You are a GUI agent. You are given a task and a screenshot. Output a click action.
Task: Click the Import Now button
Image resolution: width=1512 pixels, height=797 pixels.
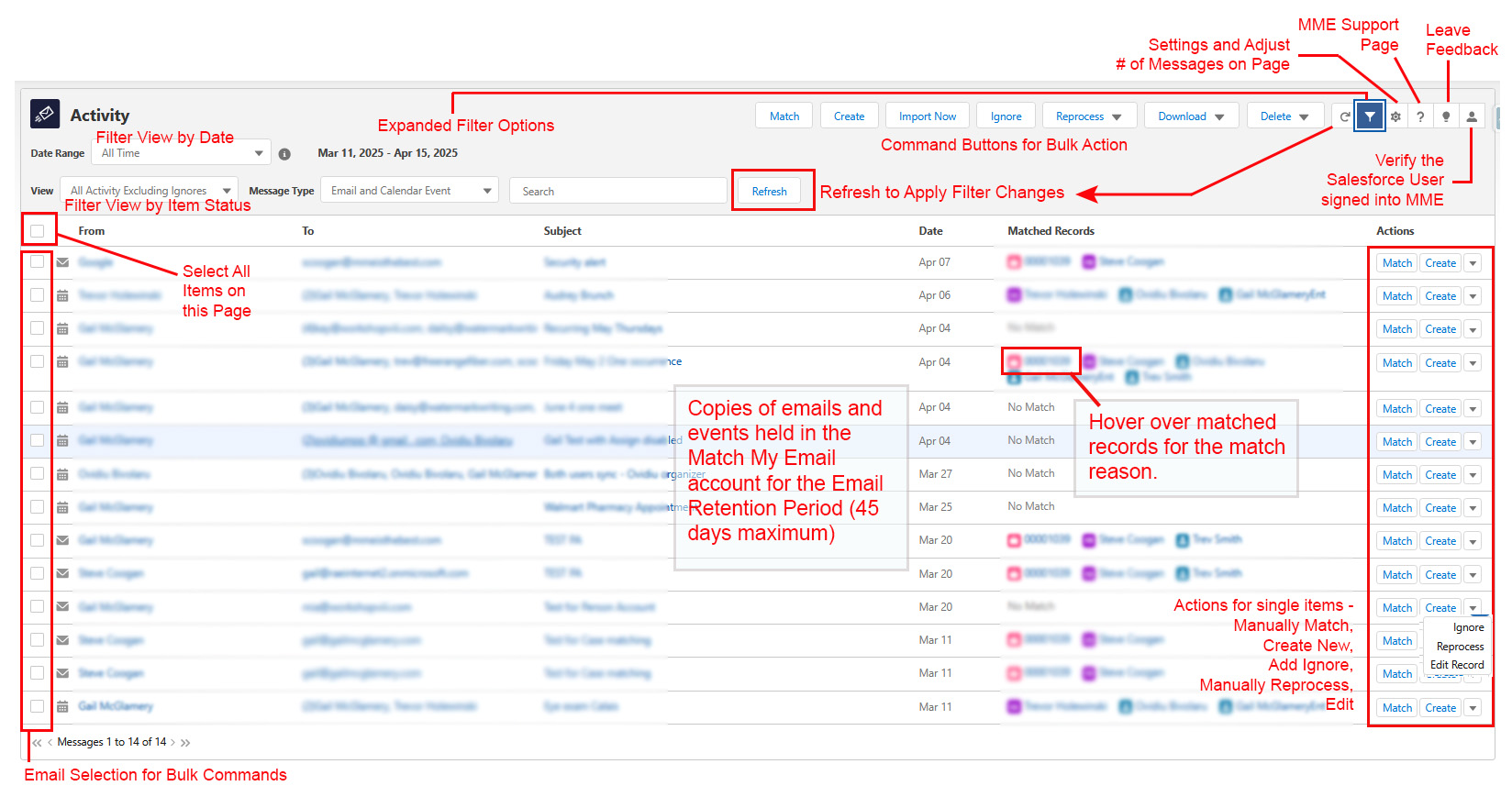(x=927, y=116)
